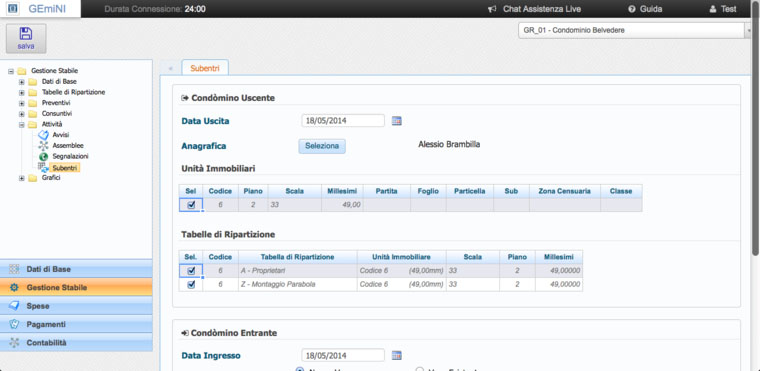Click the Test user icon
760x371 pixels.
pos(712,9)
